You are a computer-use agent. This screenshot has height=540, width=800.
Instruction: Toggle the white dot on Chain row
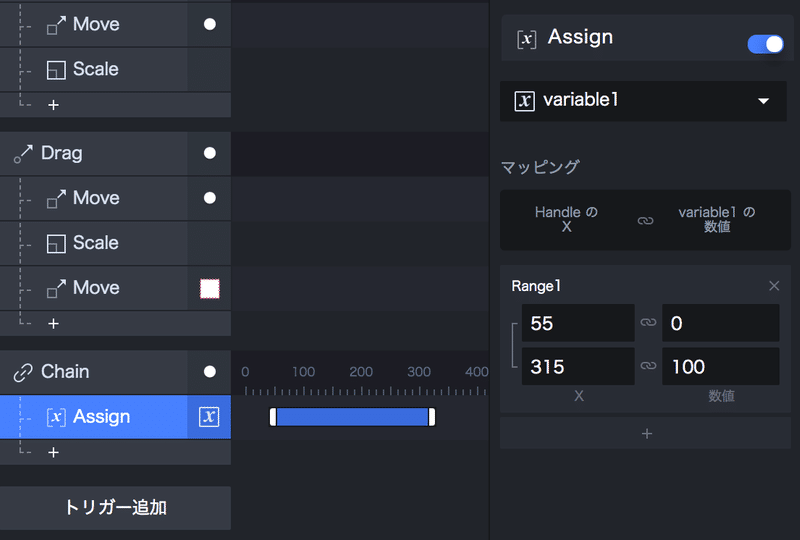click(x=210, y=372)
